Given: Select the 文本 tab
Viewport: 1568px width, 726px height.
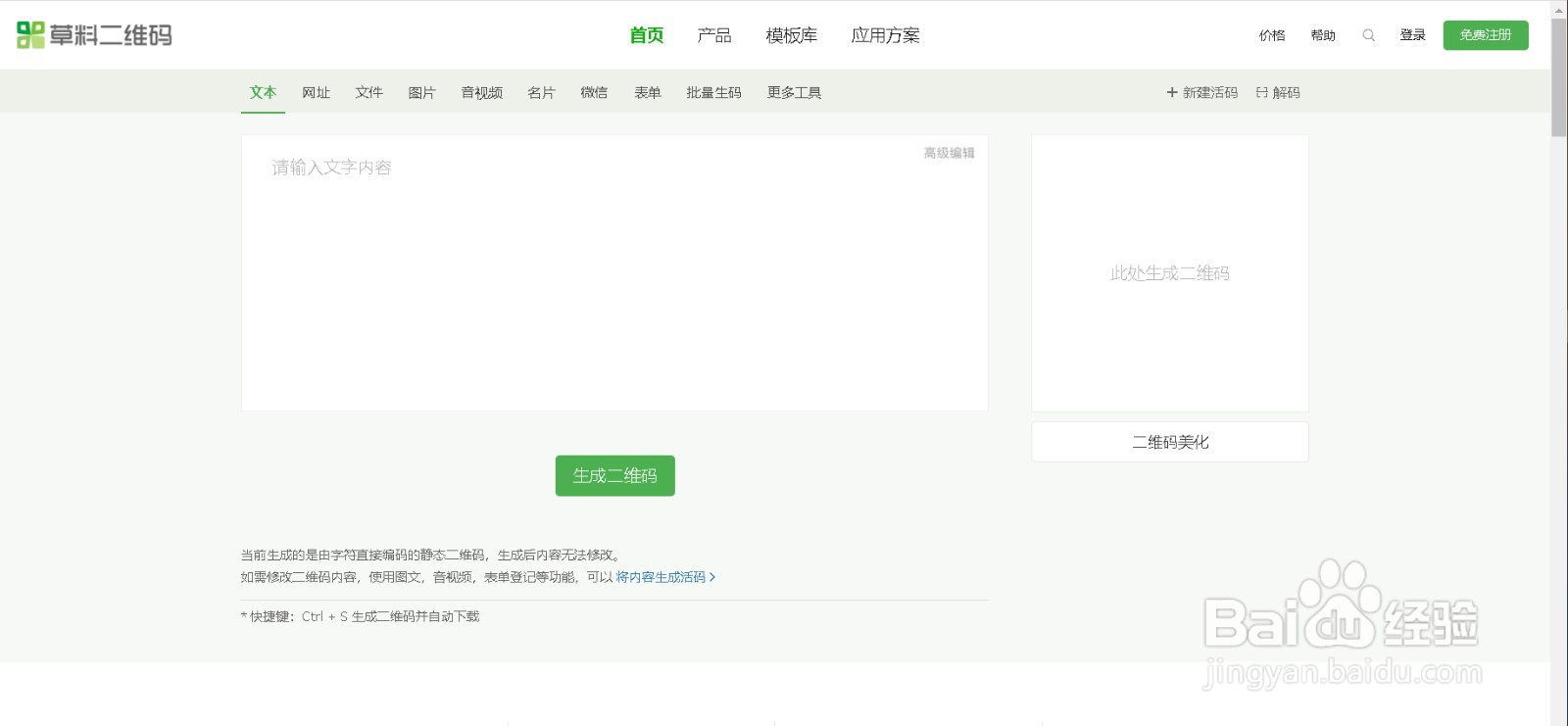Looking at the screenshot, I should (263, 92).
